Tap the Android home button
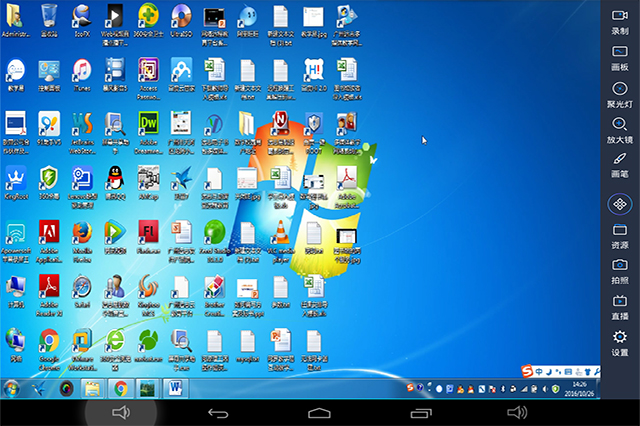This screenshot has height=426, width=640. [x=319, y=413]
